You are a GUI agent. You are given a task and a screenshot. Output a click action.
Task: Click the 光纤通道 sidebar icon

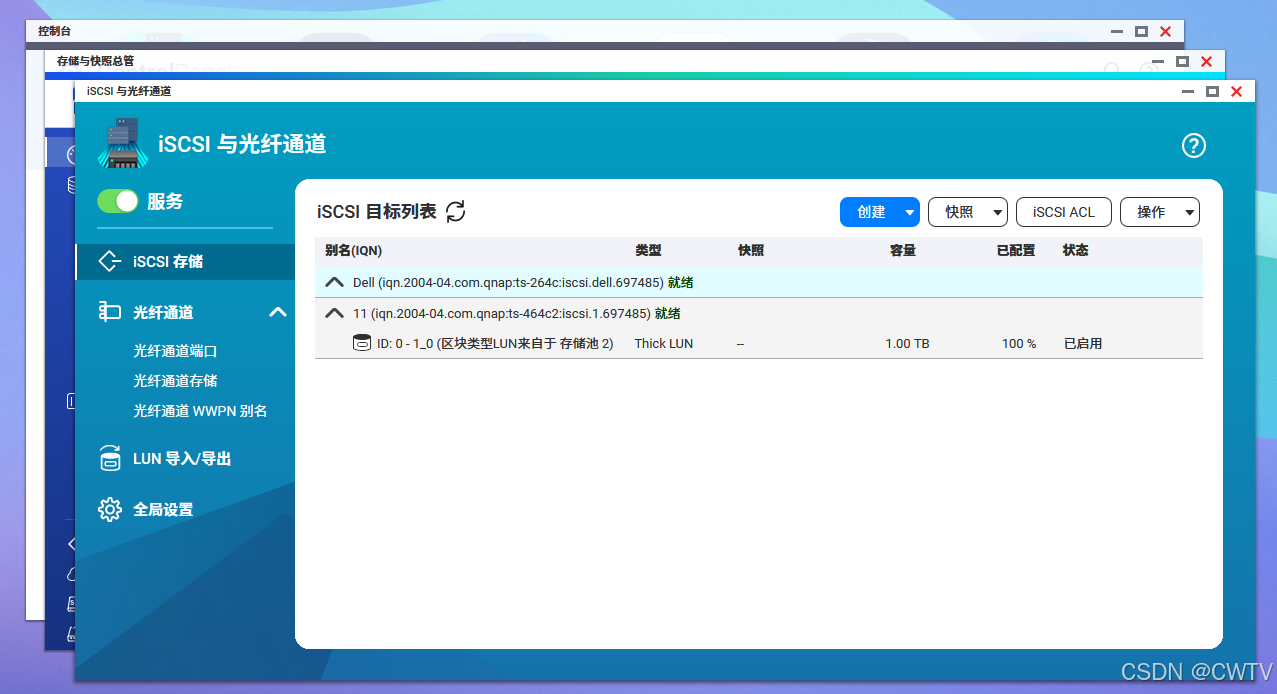coord(110,312)
